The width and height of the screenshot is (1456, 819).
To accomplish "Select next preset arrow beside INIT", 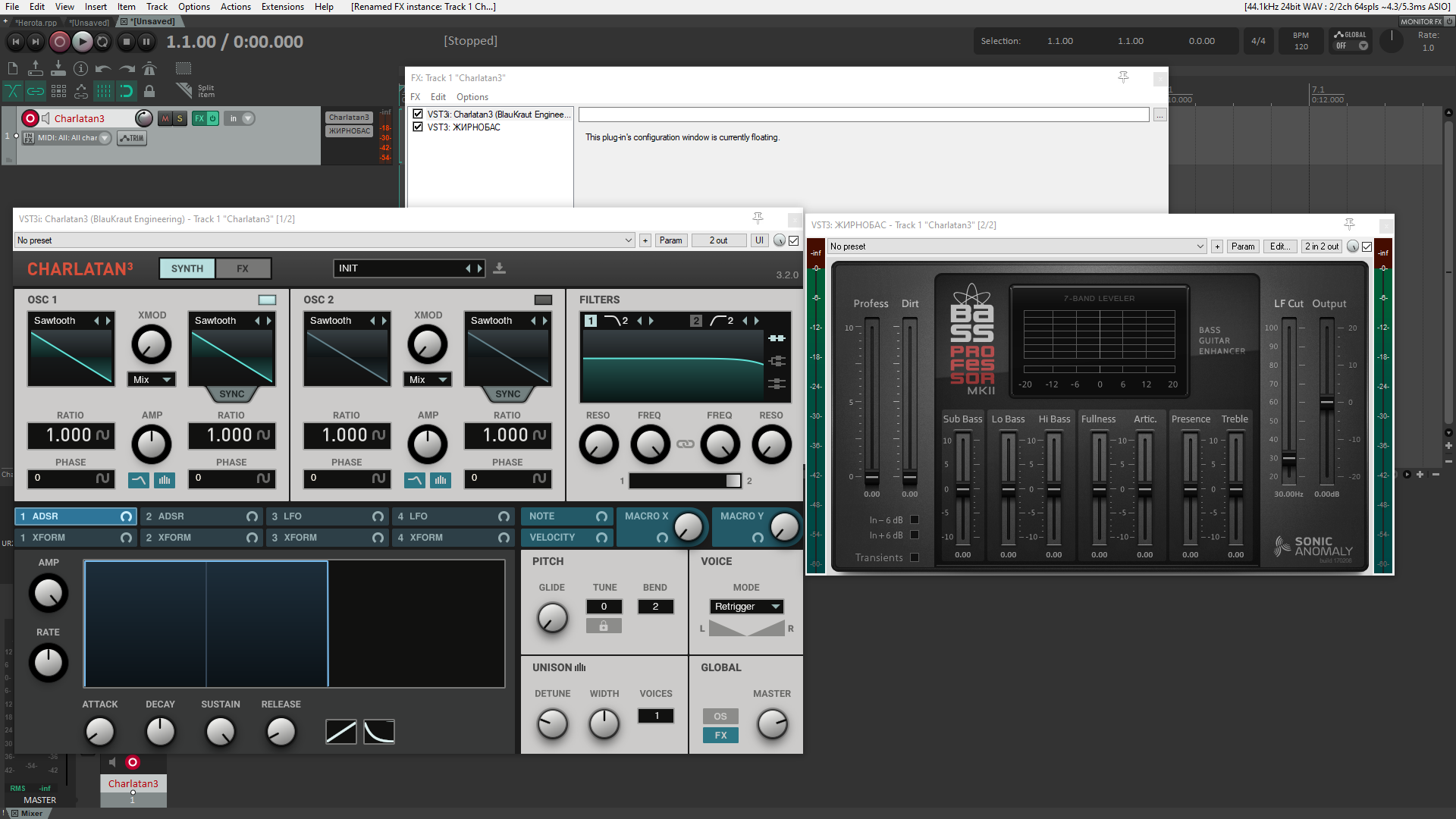I will point(479,268).
